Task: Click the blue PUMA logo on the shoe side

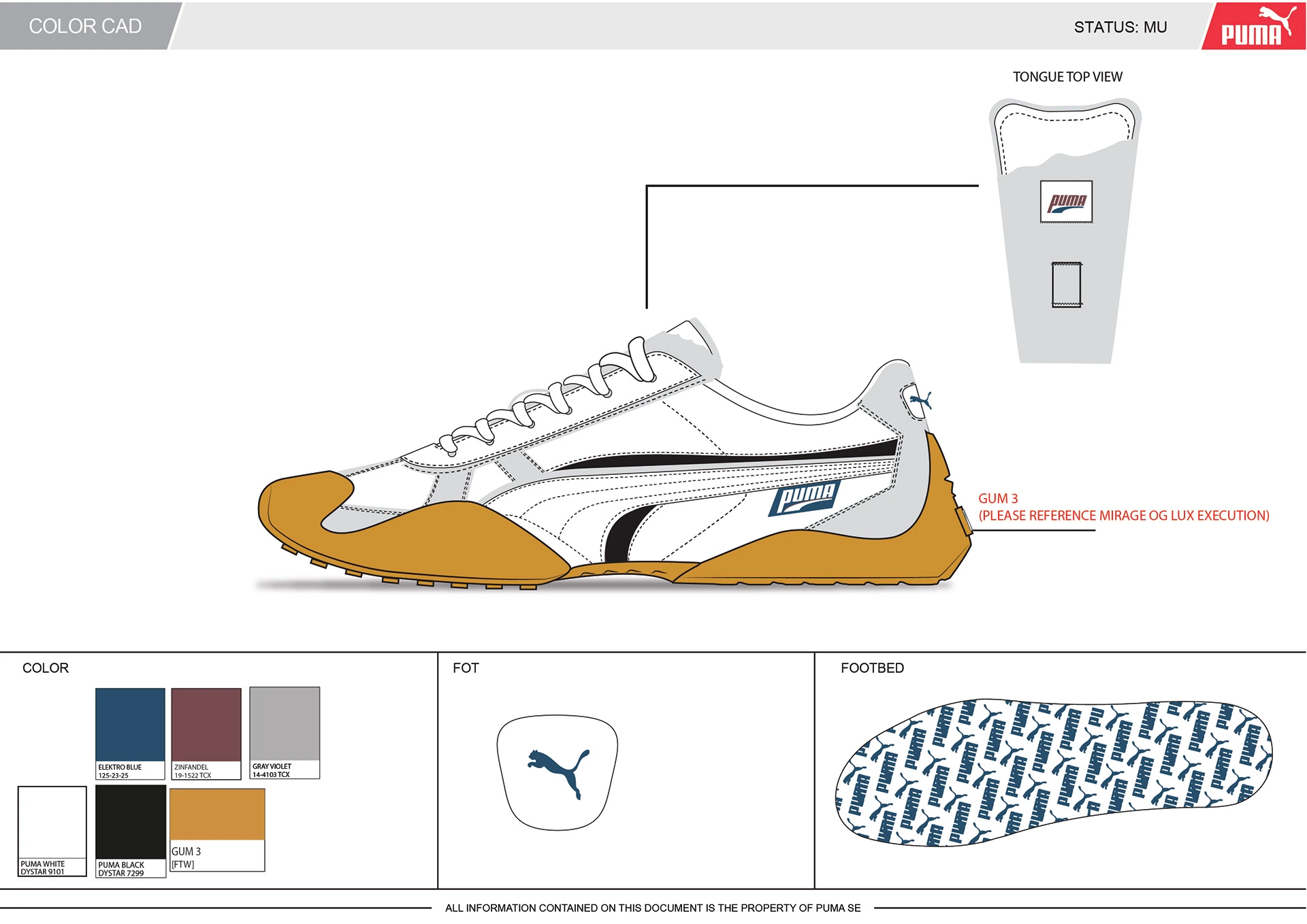Action: 805,497
